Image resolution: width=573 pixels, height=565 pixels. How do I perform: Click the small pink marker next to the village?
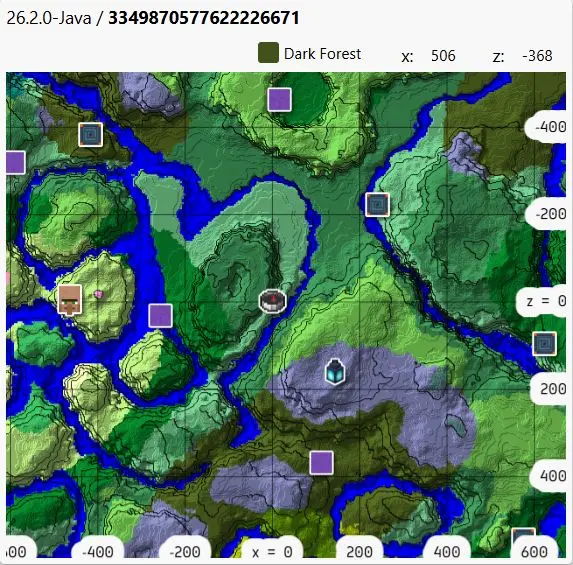point(98,294)
